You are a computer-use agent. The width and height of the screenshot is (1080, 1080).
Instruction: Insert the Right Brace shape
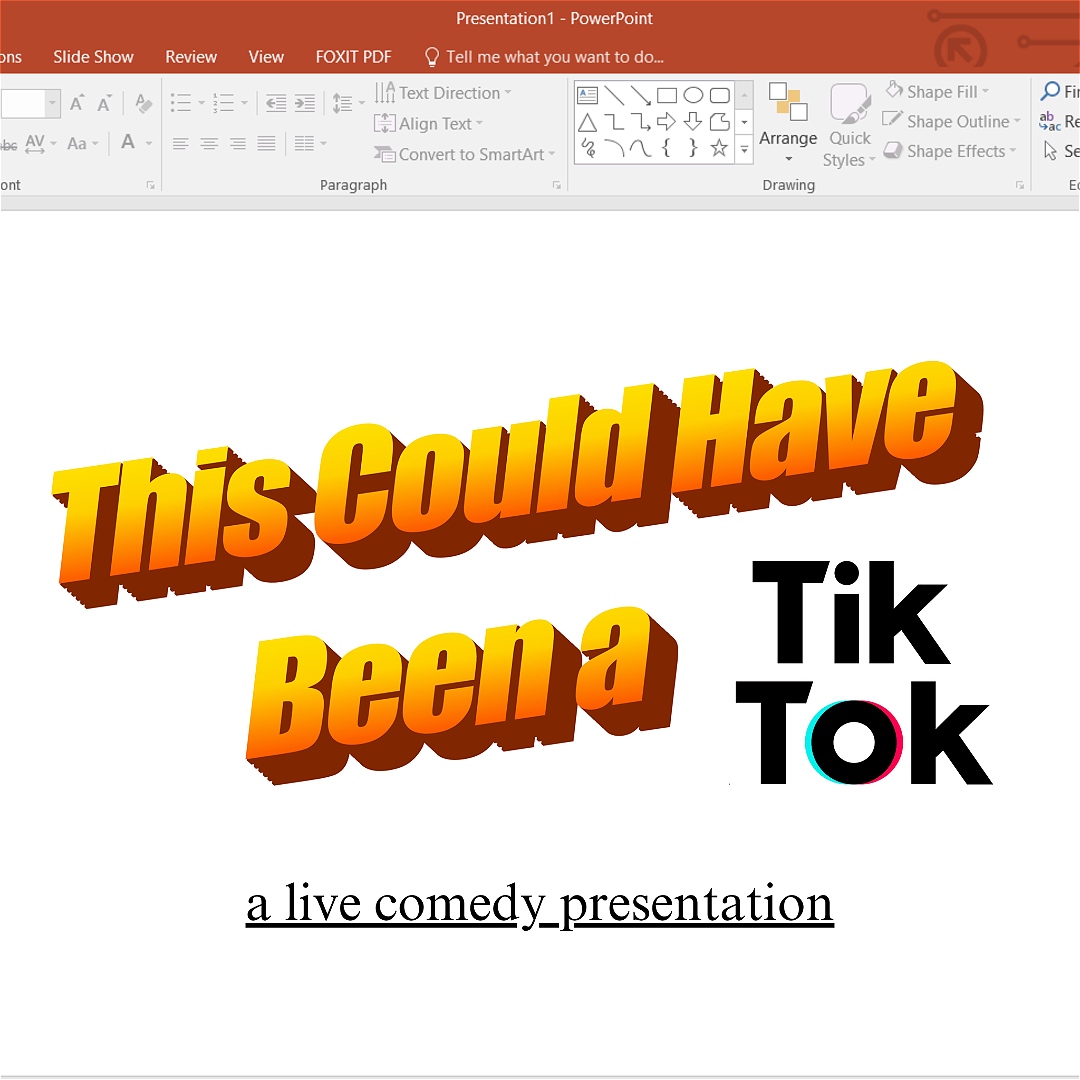[x=693, y=147]
